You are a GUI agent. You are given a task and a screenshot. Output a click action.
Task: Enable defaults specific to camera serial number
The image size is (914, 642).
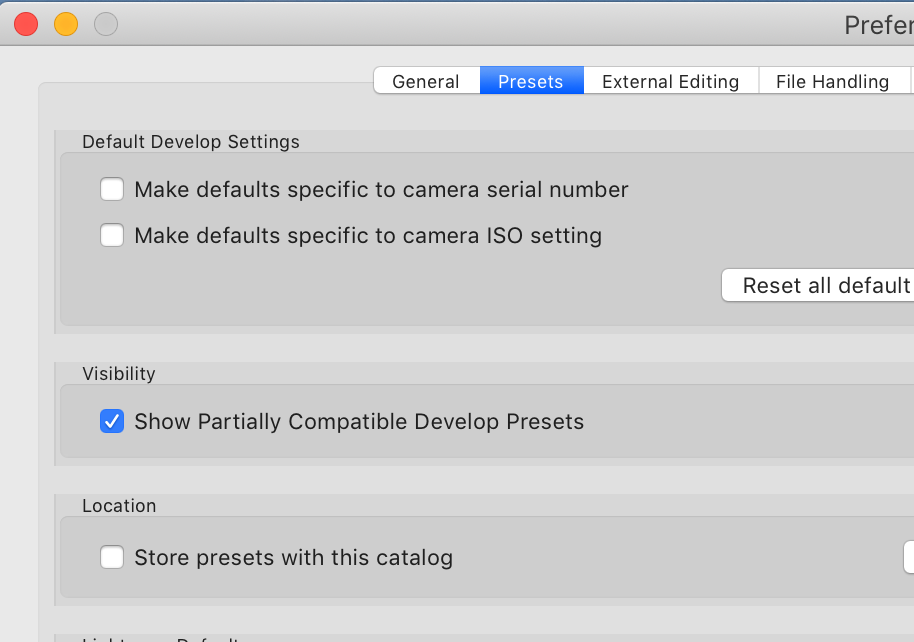[x=112, y=190]
